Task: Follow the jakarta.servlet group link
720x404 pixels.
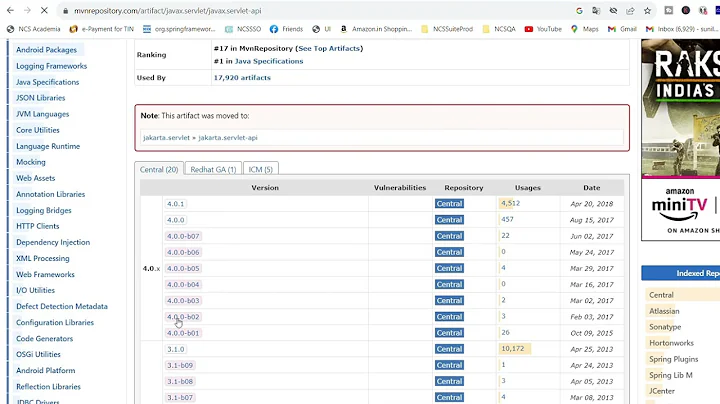Action: tap(166, 137)
